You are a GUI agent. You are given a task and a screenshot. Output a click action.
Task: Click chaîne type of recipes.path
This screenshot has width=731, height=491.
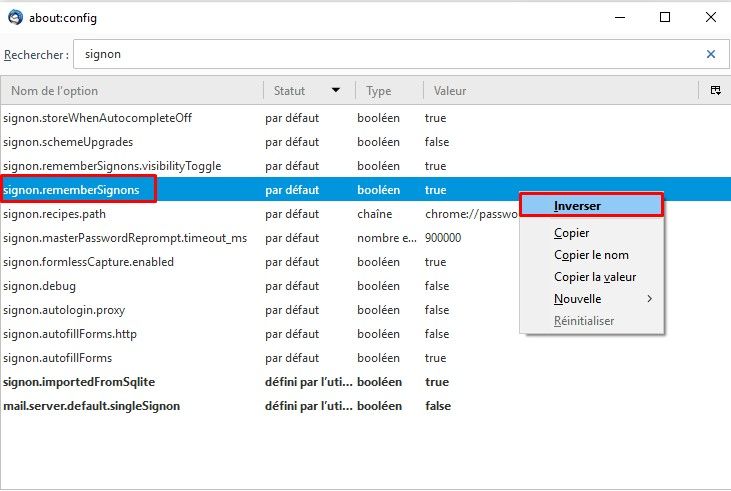[374, 214]
